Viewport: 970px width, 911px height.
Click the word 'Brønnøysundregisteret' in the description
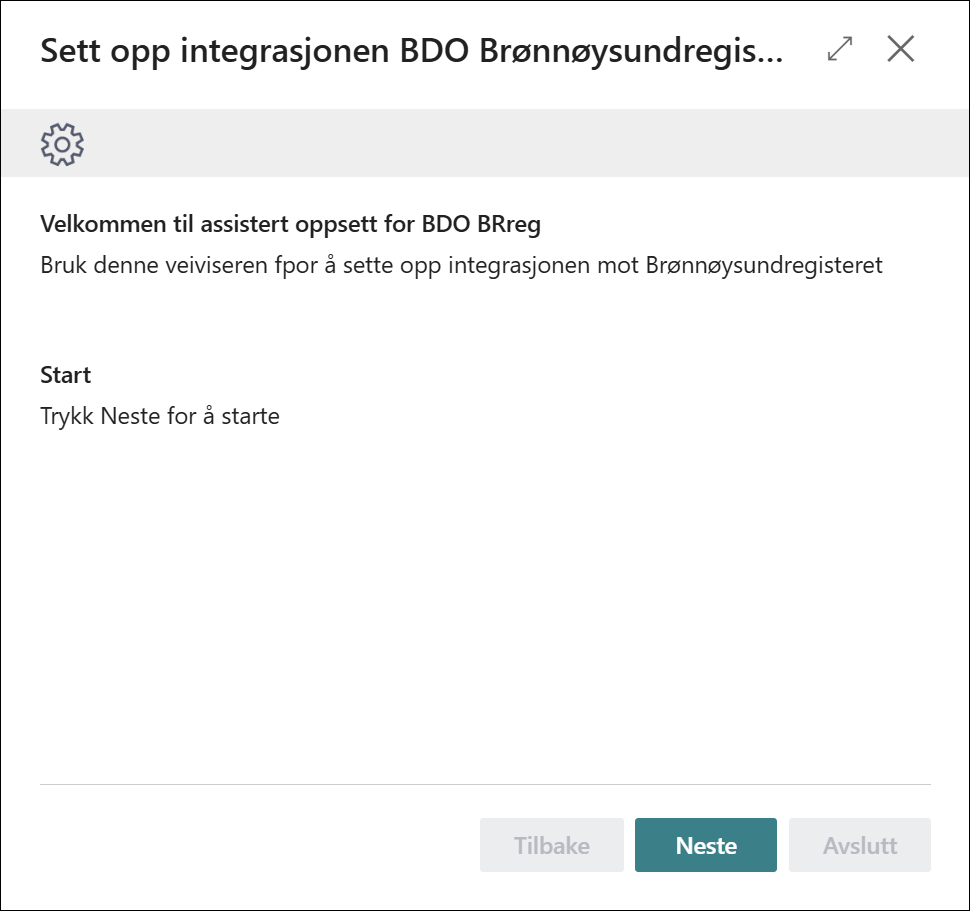(764, 266)
